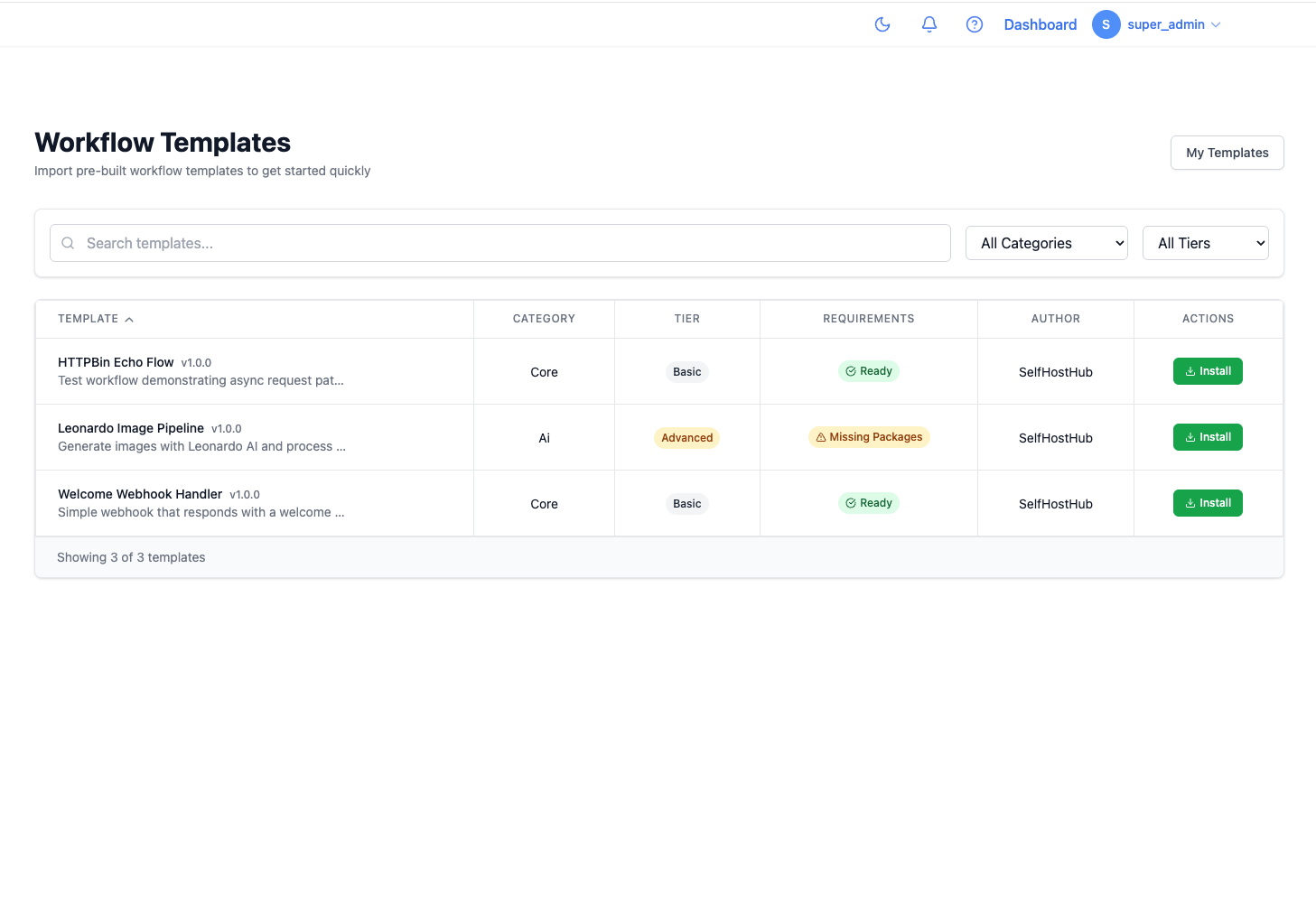Toggle dark mode with the moon icon
This screenshot has width=1316, height=914.
tap(882, 24)
